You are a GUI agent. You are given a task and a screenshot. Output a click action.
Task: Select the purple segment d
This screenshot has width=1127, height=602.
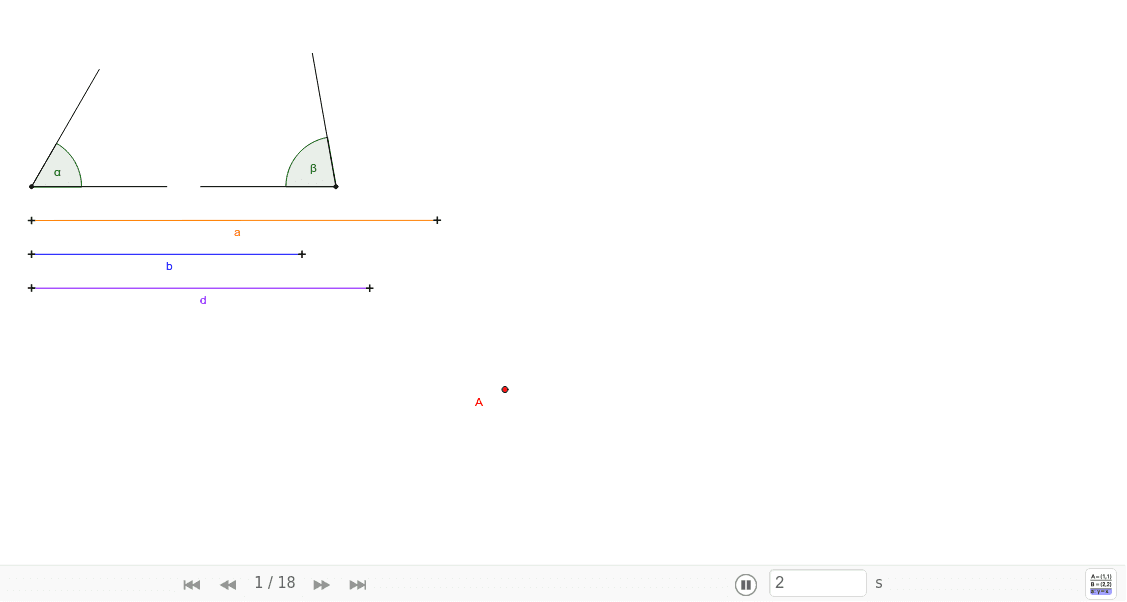coord(201,288)
